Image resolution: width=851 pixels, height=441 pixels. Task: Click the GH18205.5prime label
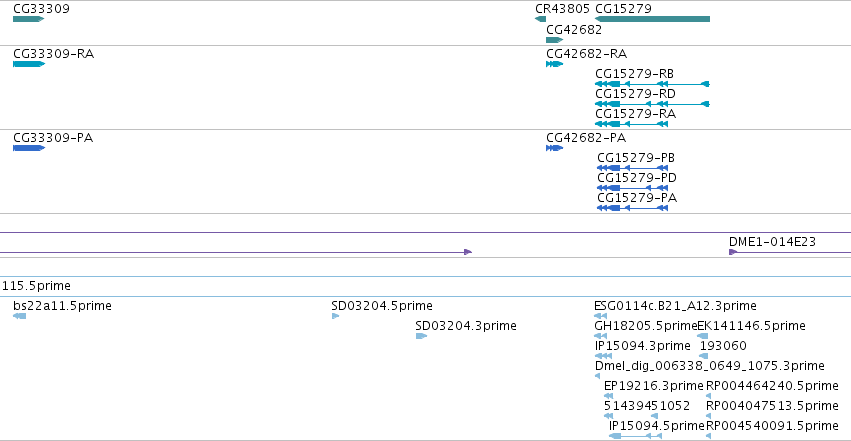tap(645, 326)
